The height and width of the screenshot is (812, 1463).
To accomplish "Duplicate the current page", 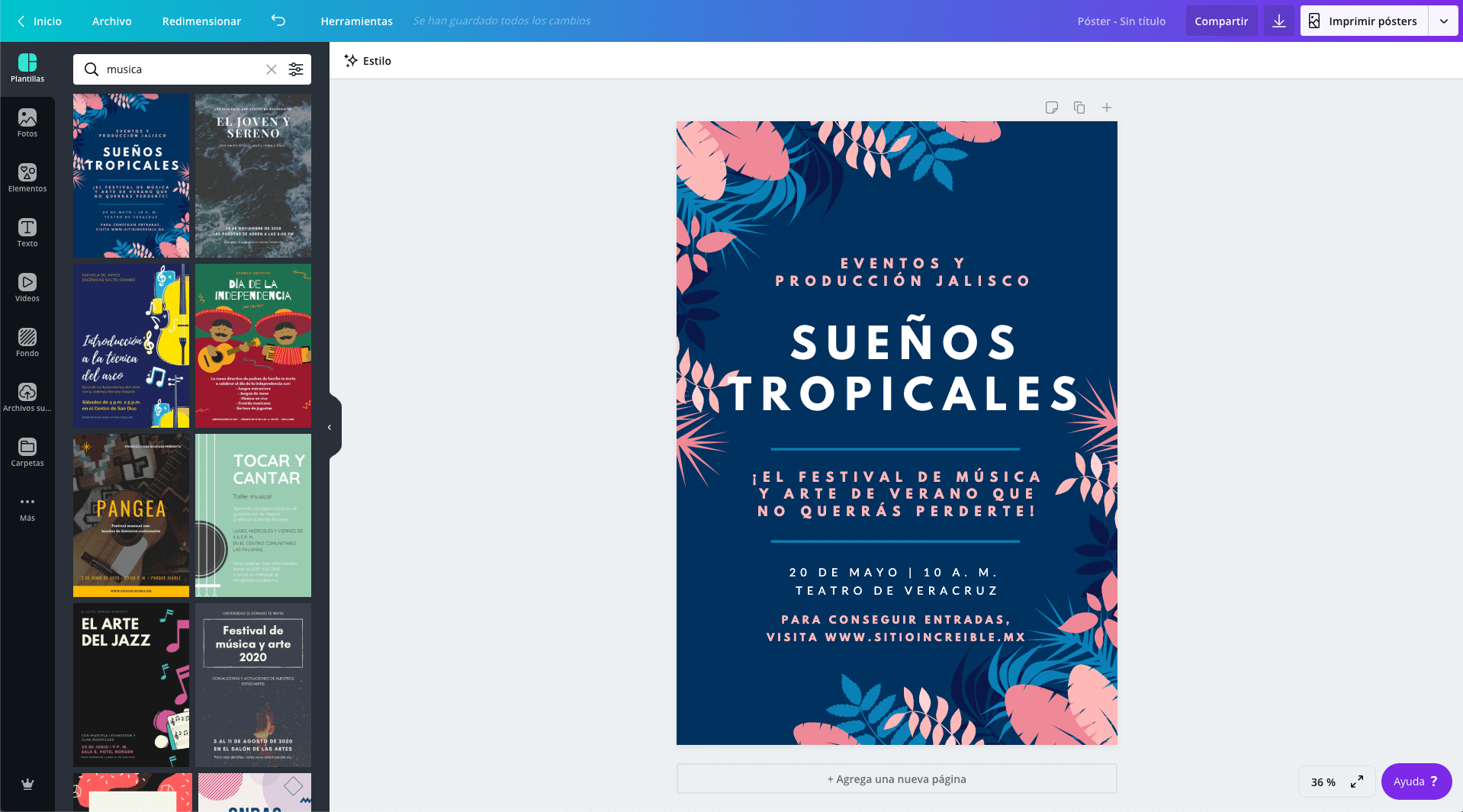I will coord(1079,108).
